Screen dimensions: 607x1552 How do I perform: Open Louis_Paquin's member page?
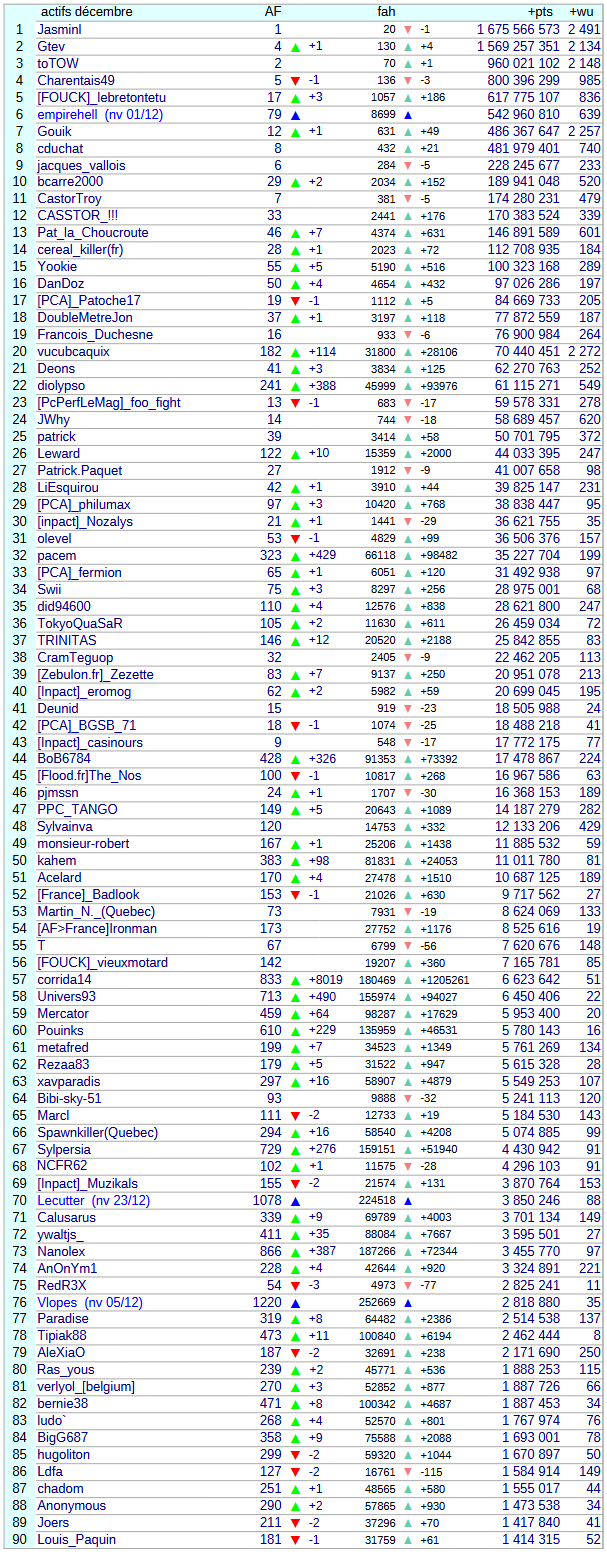click(77, 1540)
